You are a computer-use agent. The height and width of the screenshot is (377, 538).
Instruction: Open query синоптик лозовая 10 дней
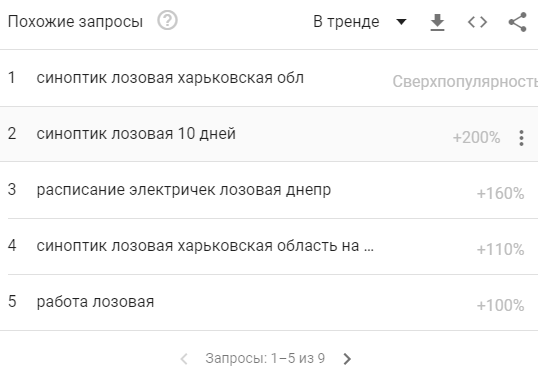tap(136, 134)
